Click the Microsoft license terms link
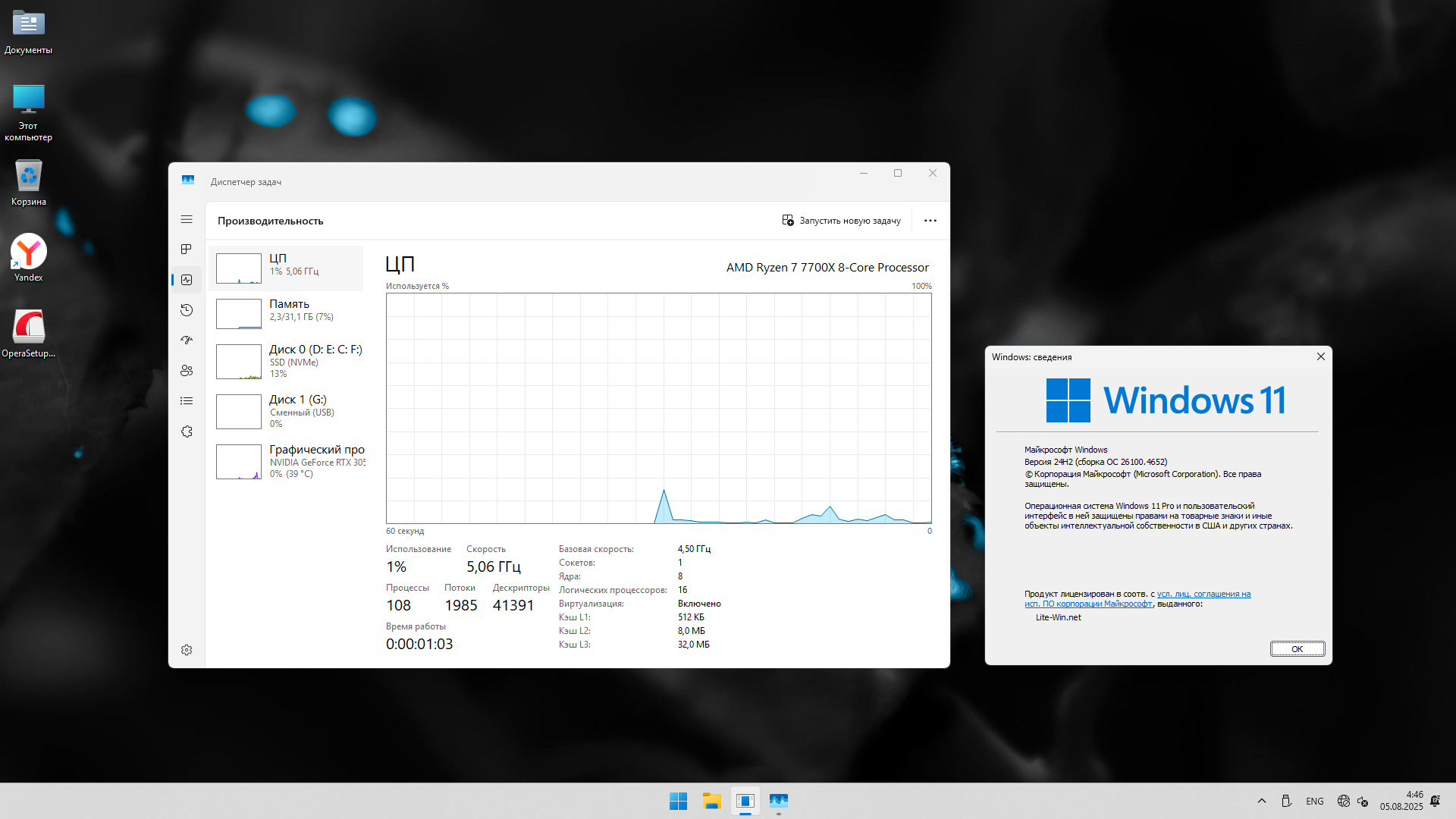1456x819 pixels. click(1203, 595)
